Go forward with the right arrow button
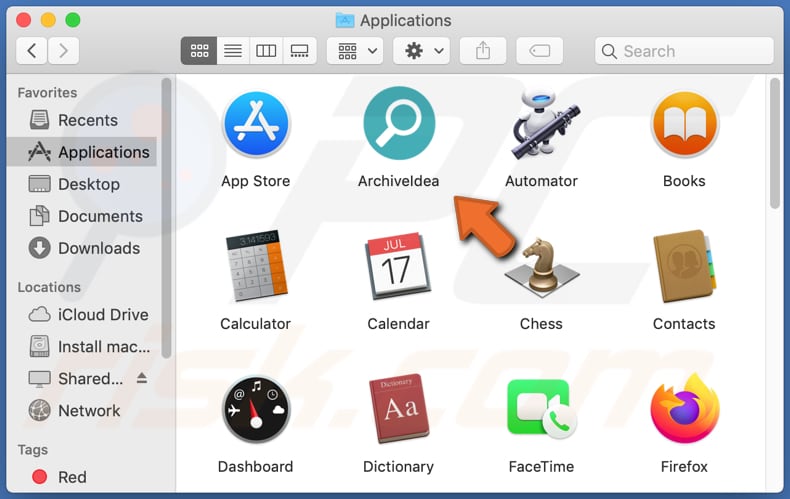Screen dimensions: 790x499 [63, 51]
